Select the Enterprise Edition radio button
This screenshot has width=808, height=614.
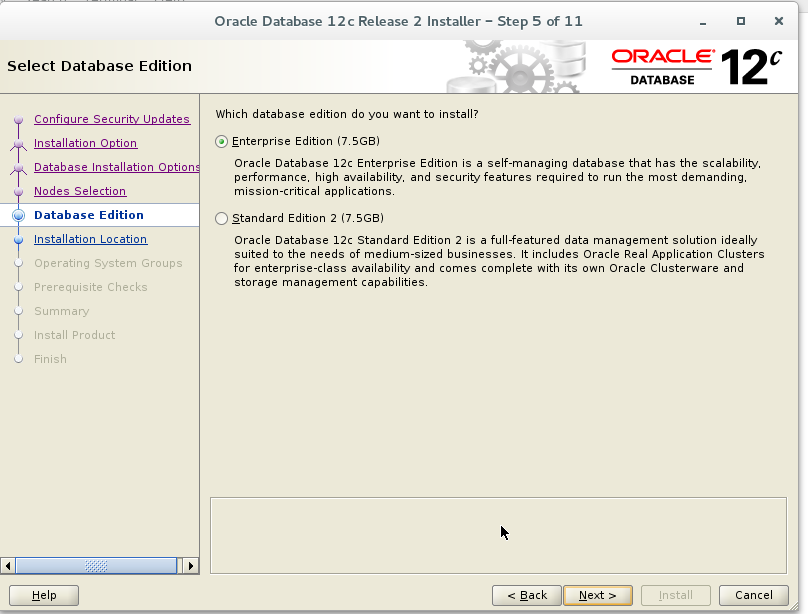221,141
